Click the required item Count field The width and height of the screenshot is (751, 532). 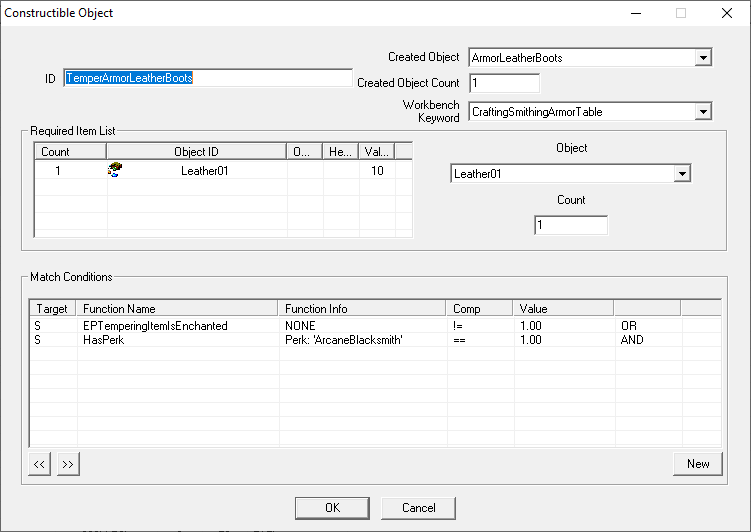[570, 226]
